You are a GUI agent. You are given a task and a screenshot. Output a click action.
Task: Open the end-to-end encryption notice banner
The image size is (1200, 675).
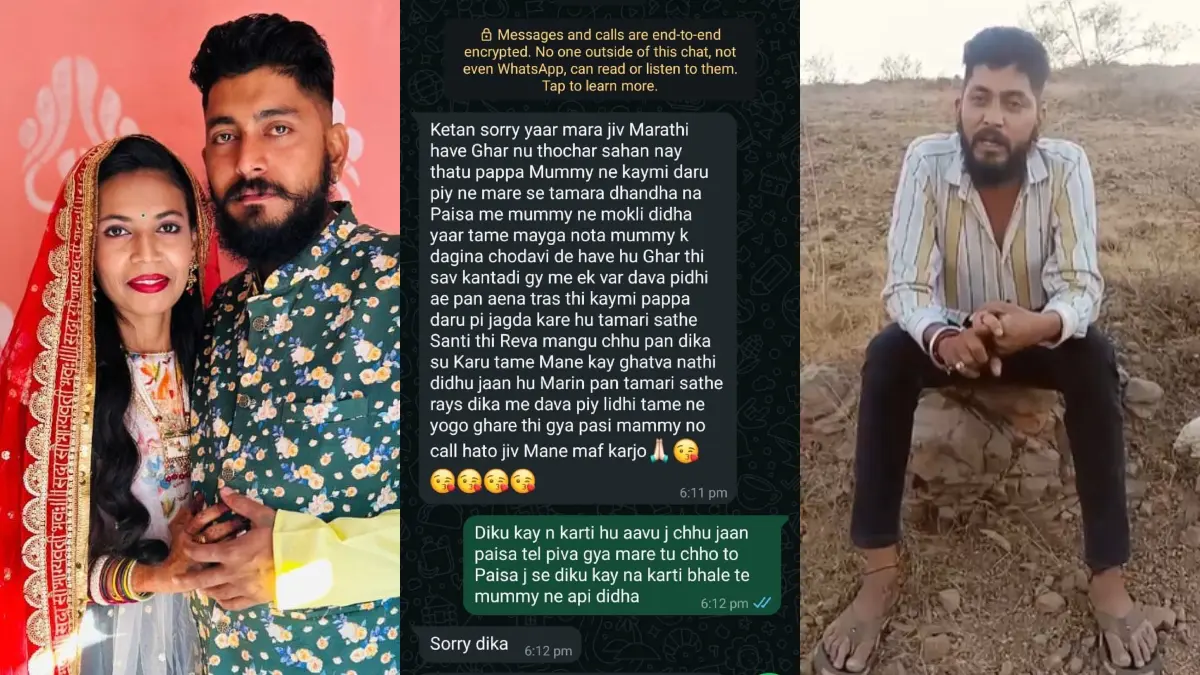[600, 60]
